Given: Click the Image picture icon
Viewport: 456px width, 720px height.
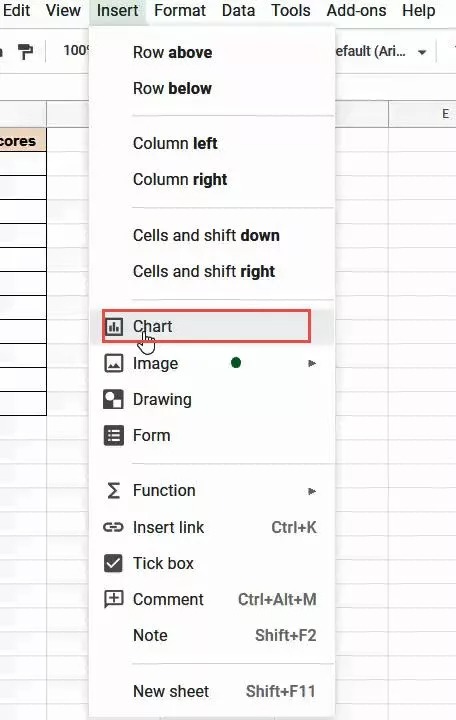Looking at the screenshot, I should point(113,363).
